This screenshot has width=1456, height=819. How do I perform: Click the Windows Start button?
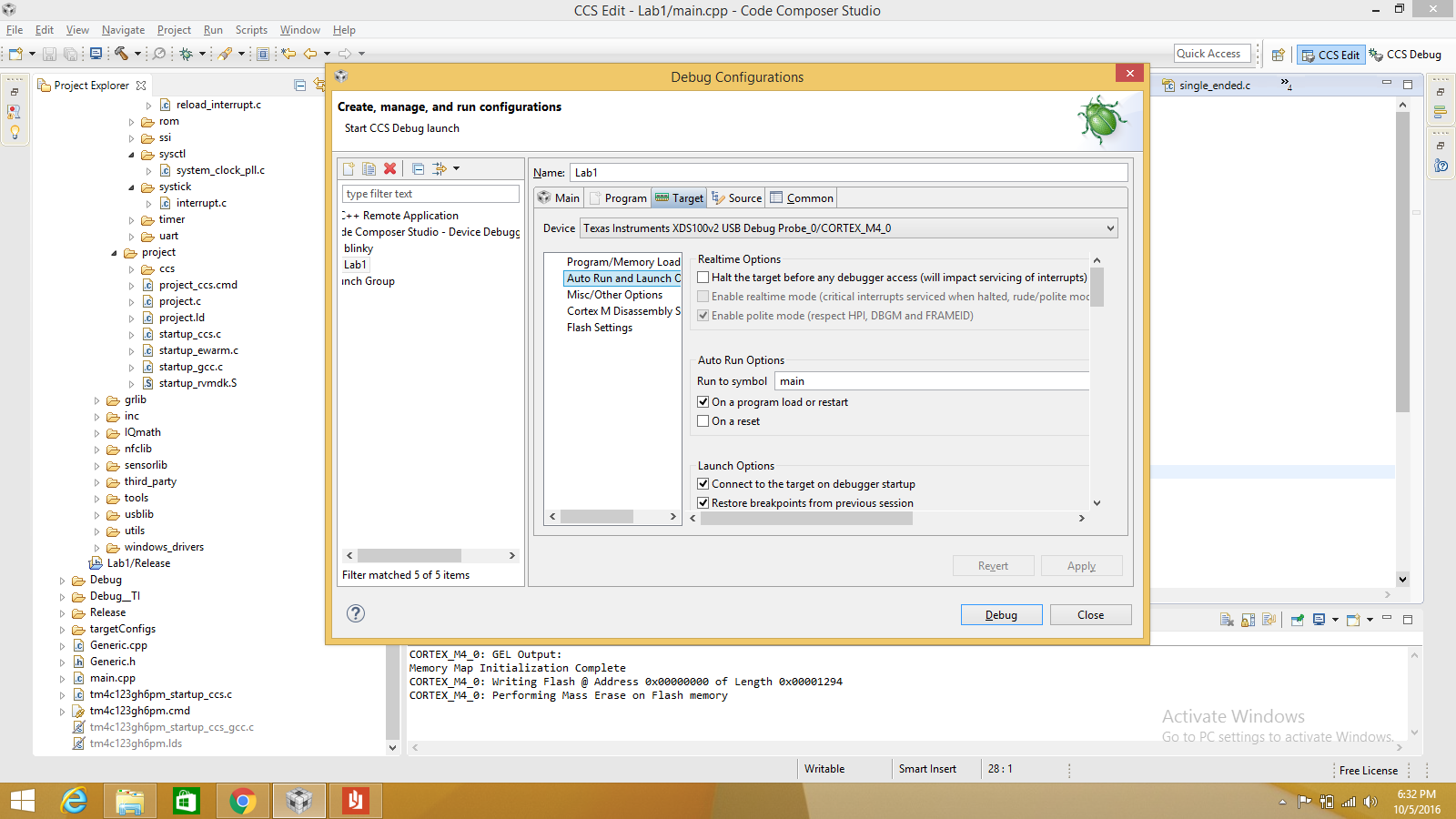(x=22, y=801)
